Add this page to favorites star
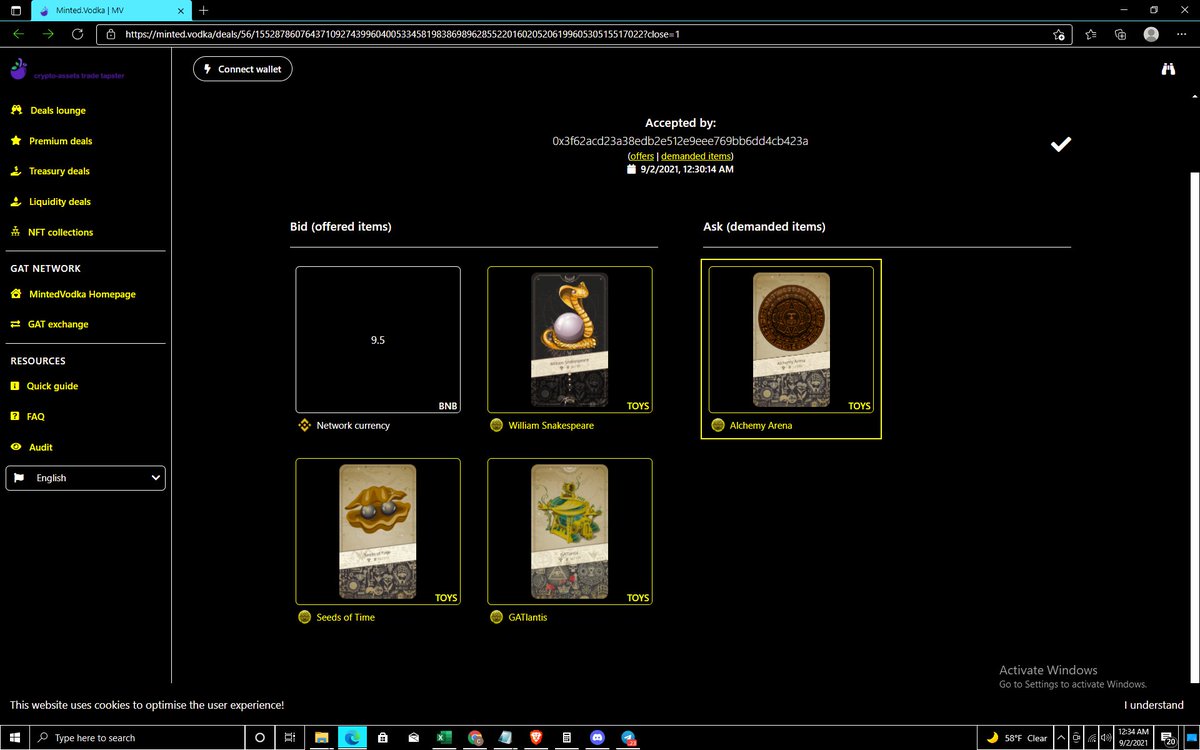 (x=1059, y=34)
